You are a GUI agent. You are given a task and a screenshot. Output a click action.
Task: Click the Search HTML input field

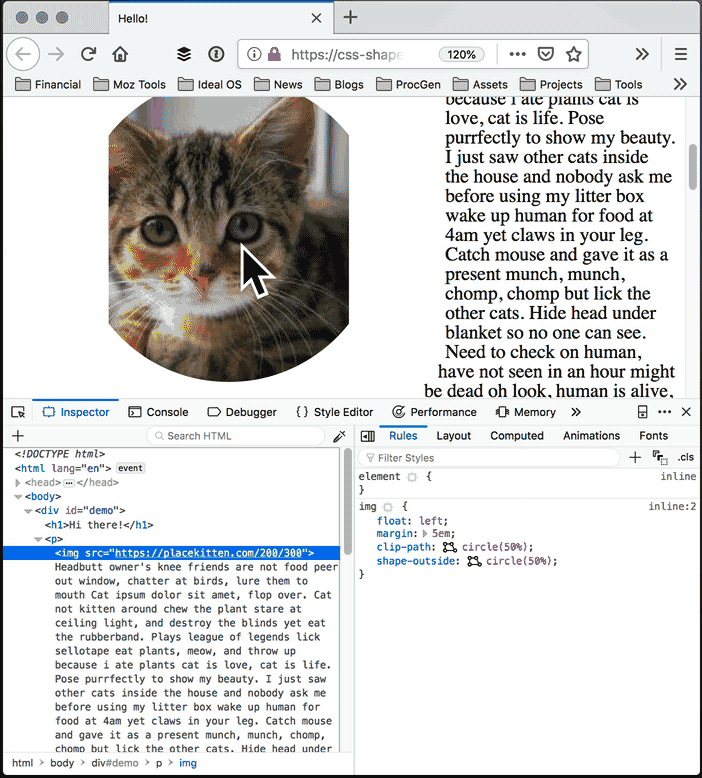click(236, 436)
